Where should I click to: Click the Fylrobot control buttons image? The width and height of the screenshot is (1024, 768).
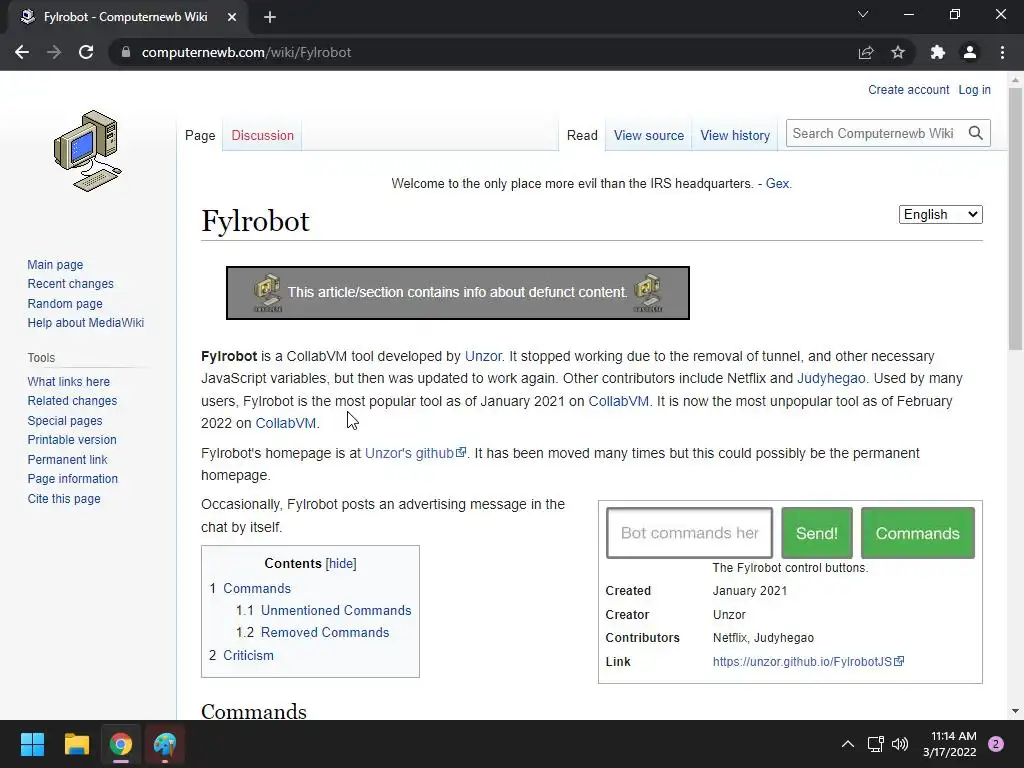click(x=790, y=533)
